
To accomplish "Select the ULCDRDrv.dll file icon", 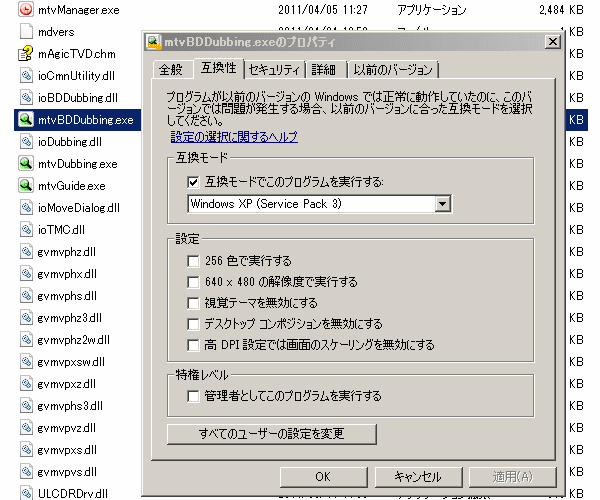I will point(26,492).
